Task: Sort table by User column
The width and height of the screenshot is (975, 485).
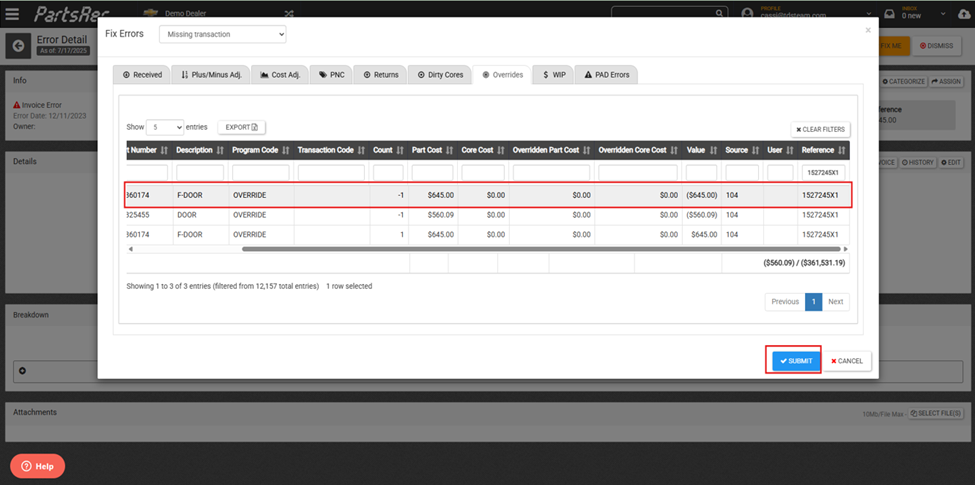Action: (780, 150)
